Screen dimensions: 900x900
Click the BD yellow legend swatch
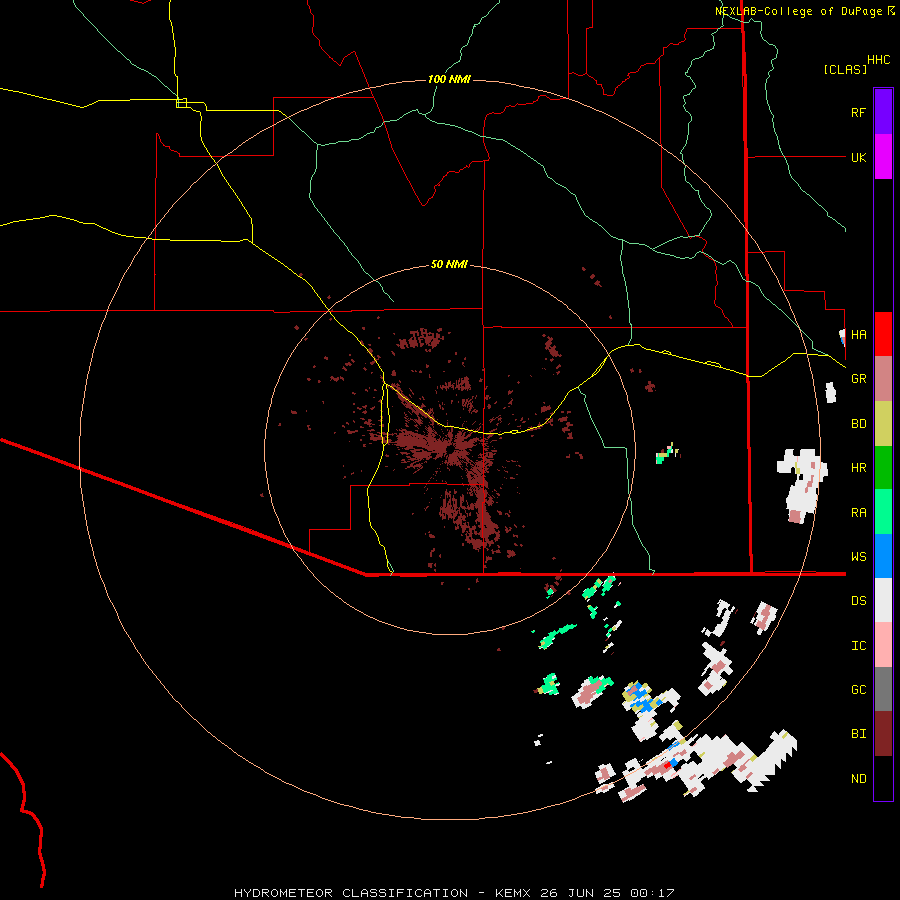tap(883, 424)
